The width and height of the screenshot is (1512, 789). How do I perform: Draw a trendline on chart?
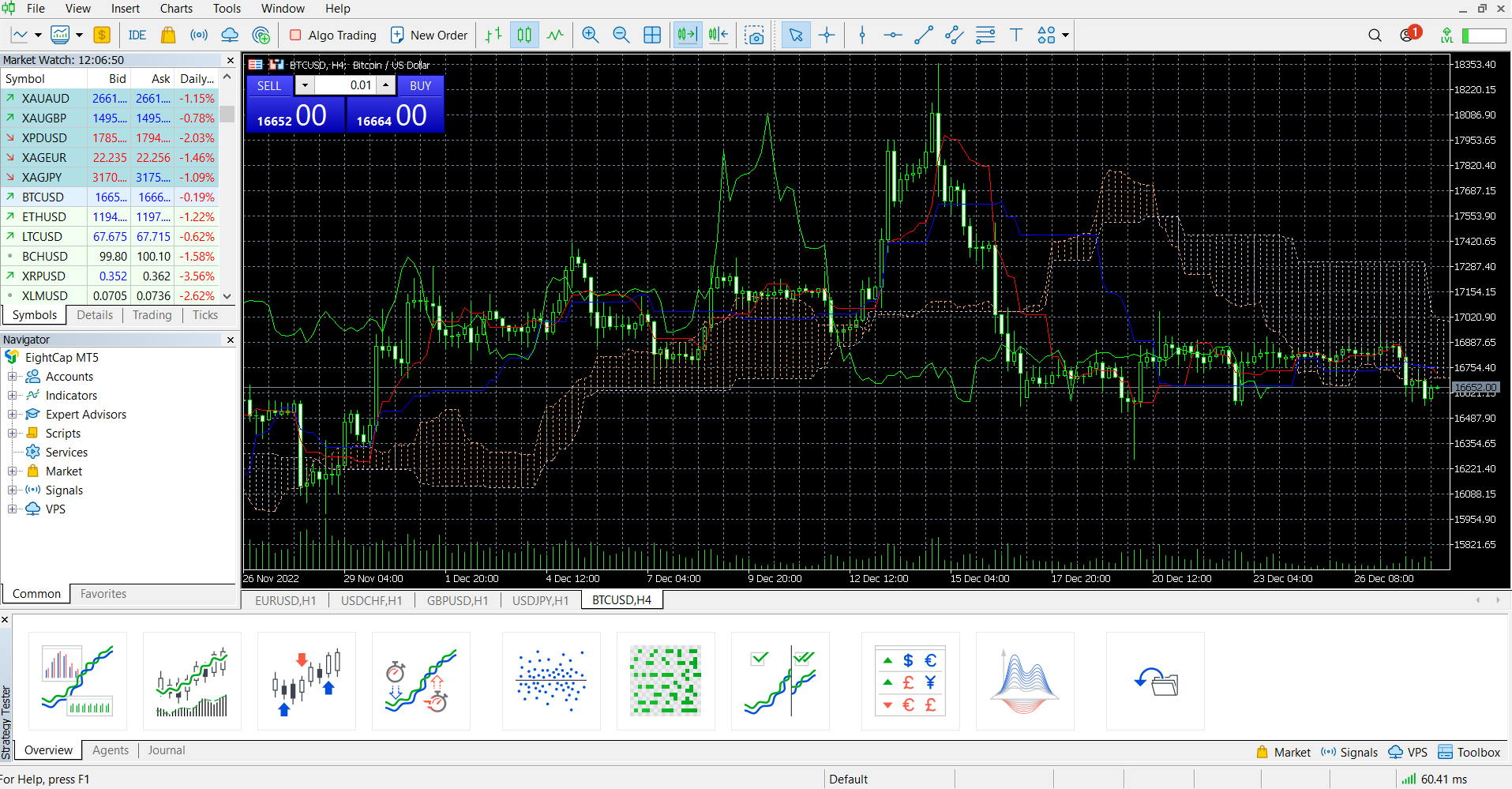click(924, 35)
